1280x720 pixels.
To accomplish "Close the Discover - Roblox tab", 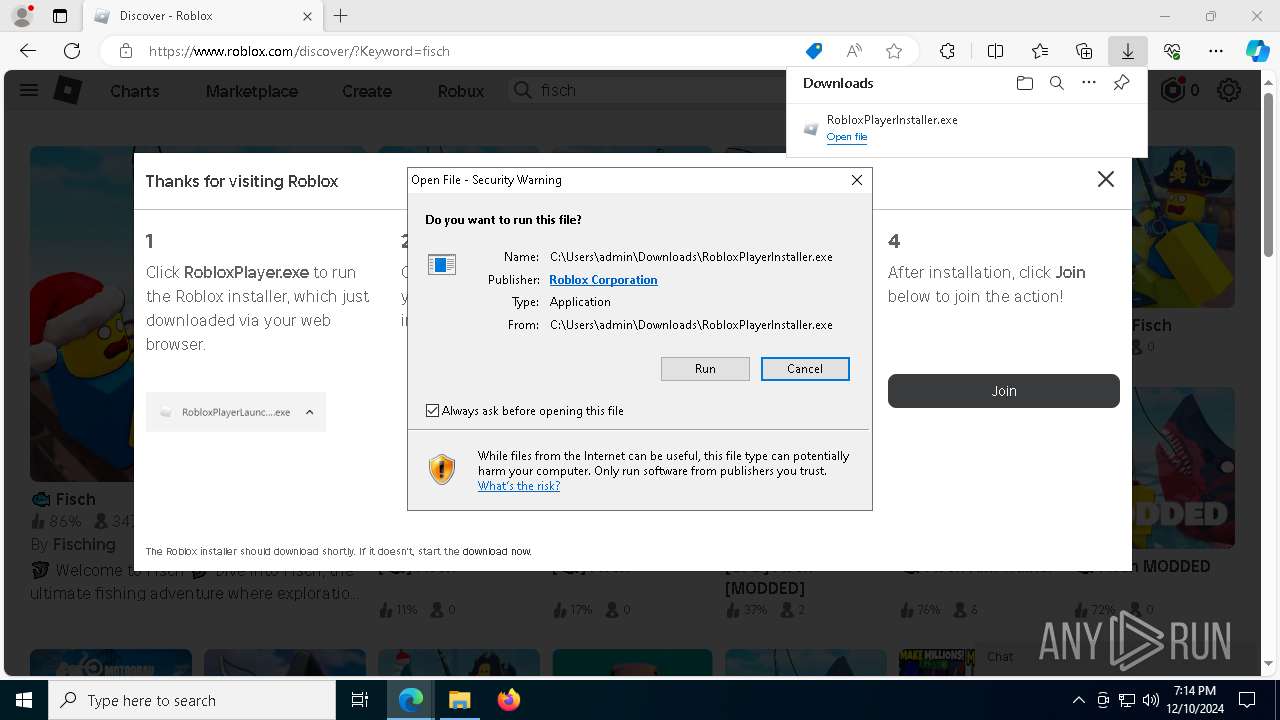I will [x=307, y=16].
